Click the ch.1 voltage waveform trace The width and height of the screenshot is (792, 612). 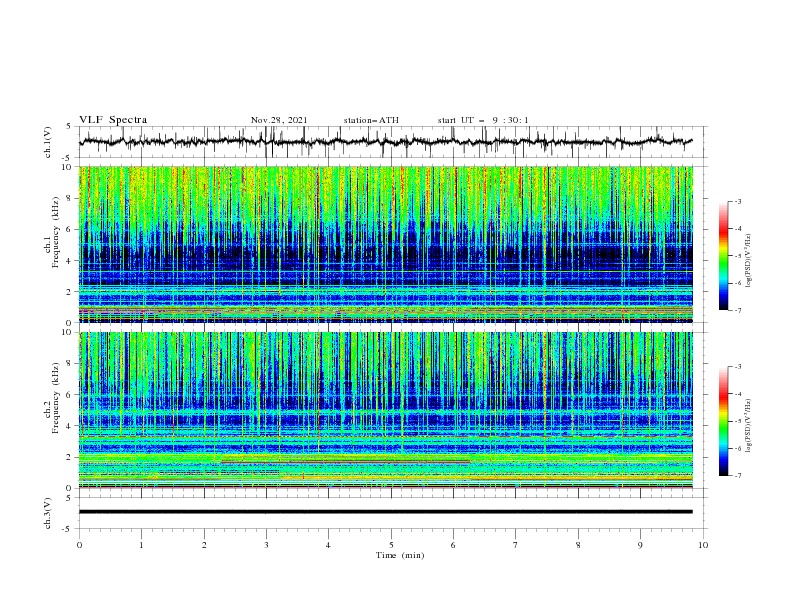pyautogui.click(x=385, y=142)
